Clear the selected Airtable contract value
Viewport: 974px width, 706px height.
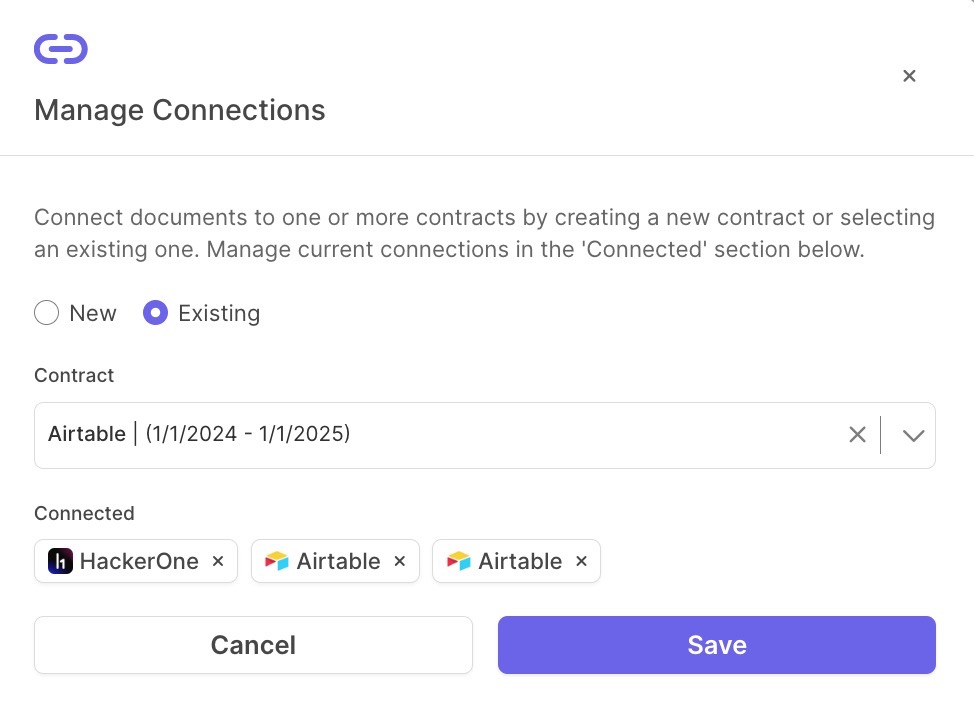[857, 435]
